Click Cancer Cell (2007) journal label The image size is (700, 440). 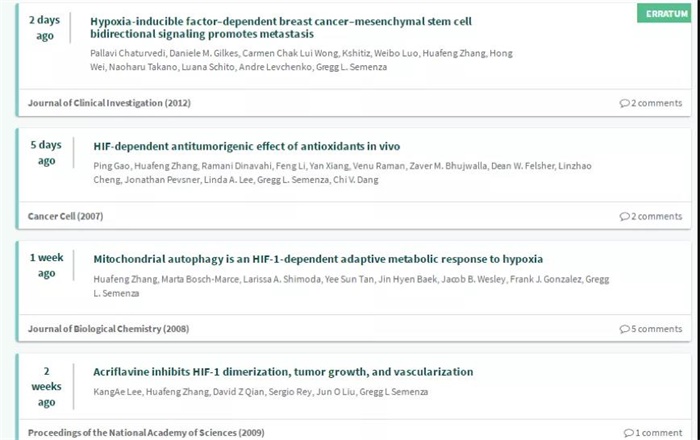click(x=65, y=216)
